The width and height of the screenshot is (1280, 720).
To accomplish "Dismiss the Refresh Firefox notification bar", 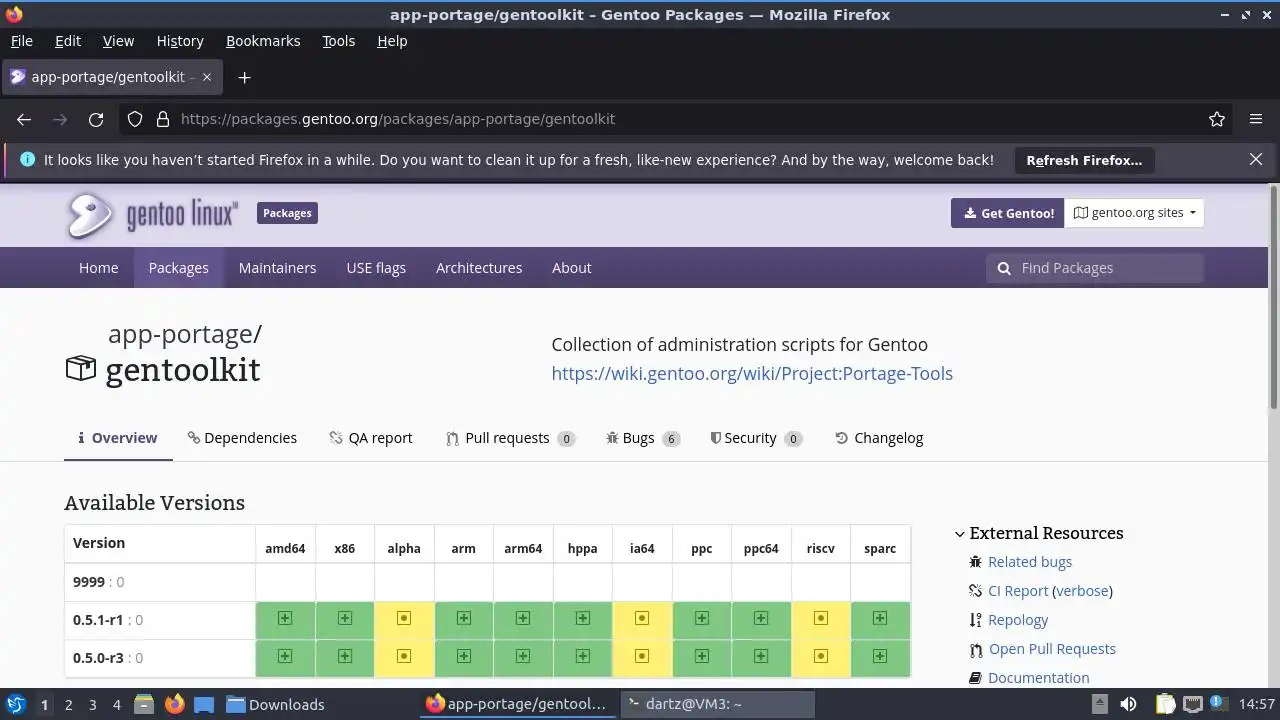I will [x=1256, y=159].
